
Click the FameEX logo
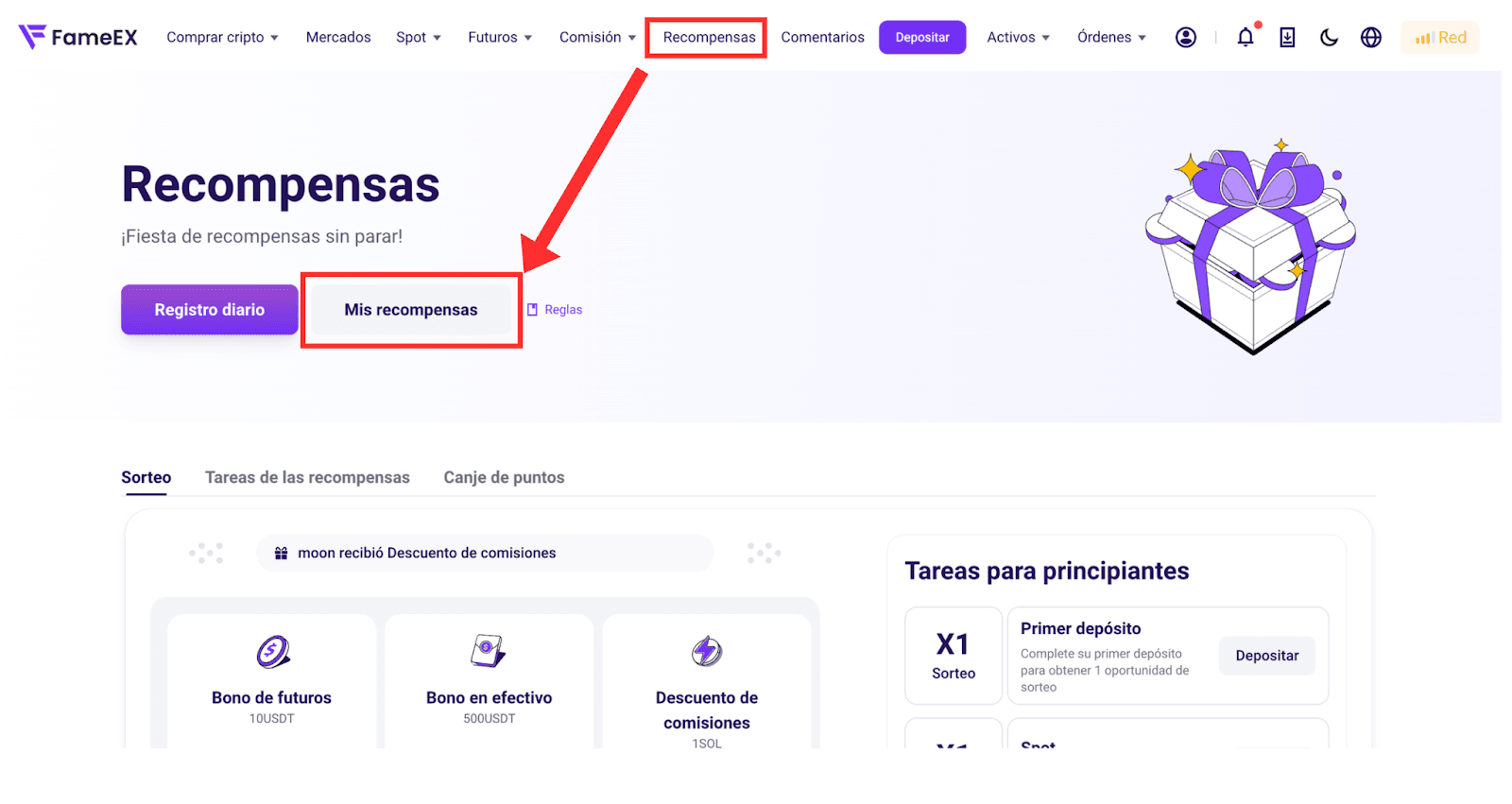(77, 37)
